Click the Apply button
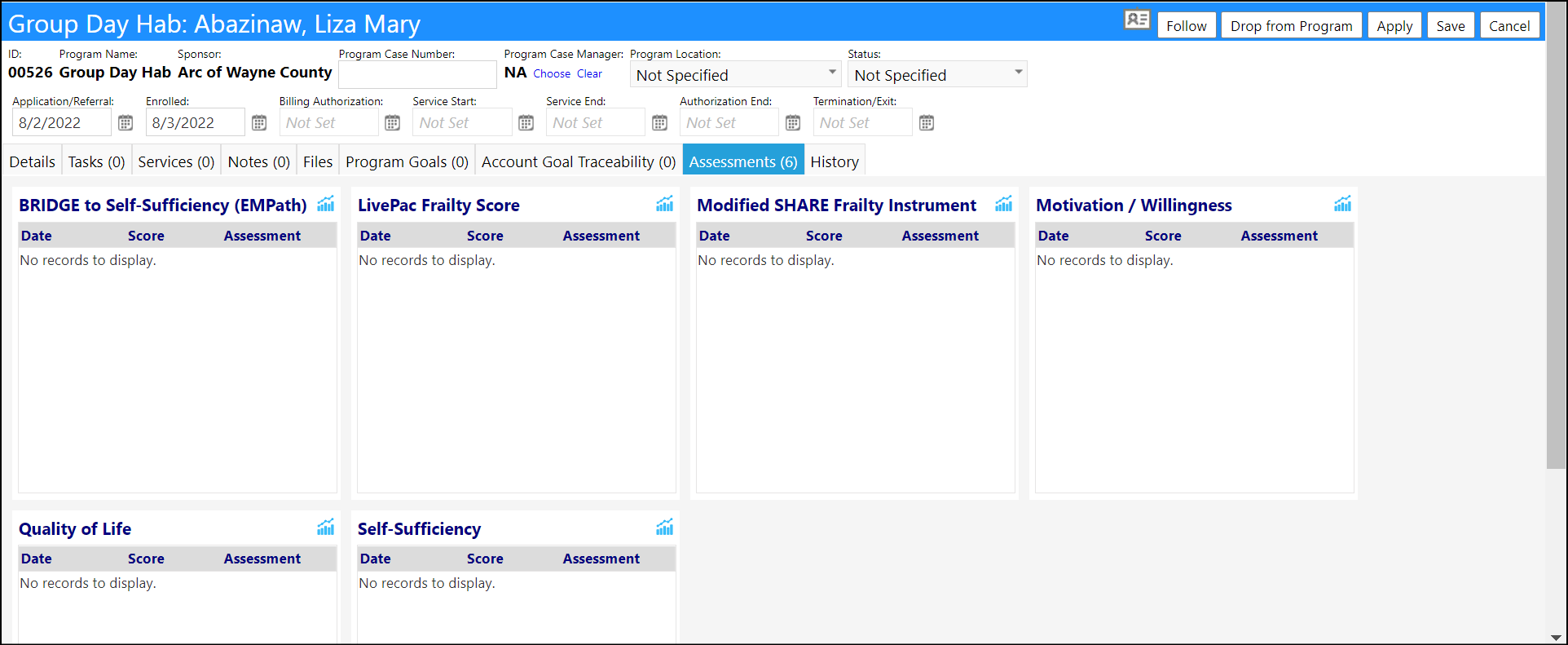This screenshot has width=1568, height=645. [x=1394, y=25]
